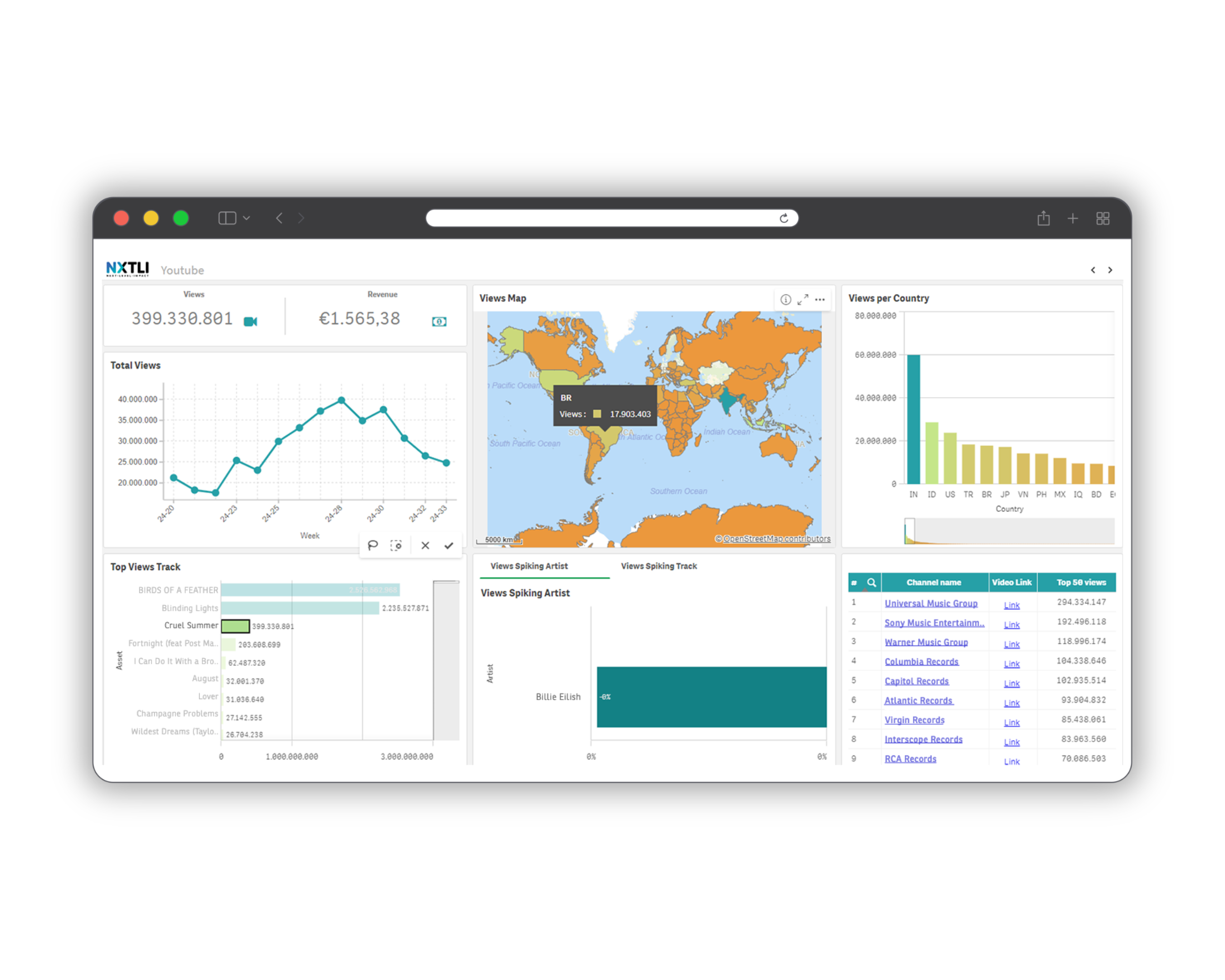The image size is (1225, 980).
Task: Click the OpenStreetMap contributors link
Action: pos(776,539)
